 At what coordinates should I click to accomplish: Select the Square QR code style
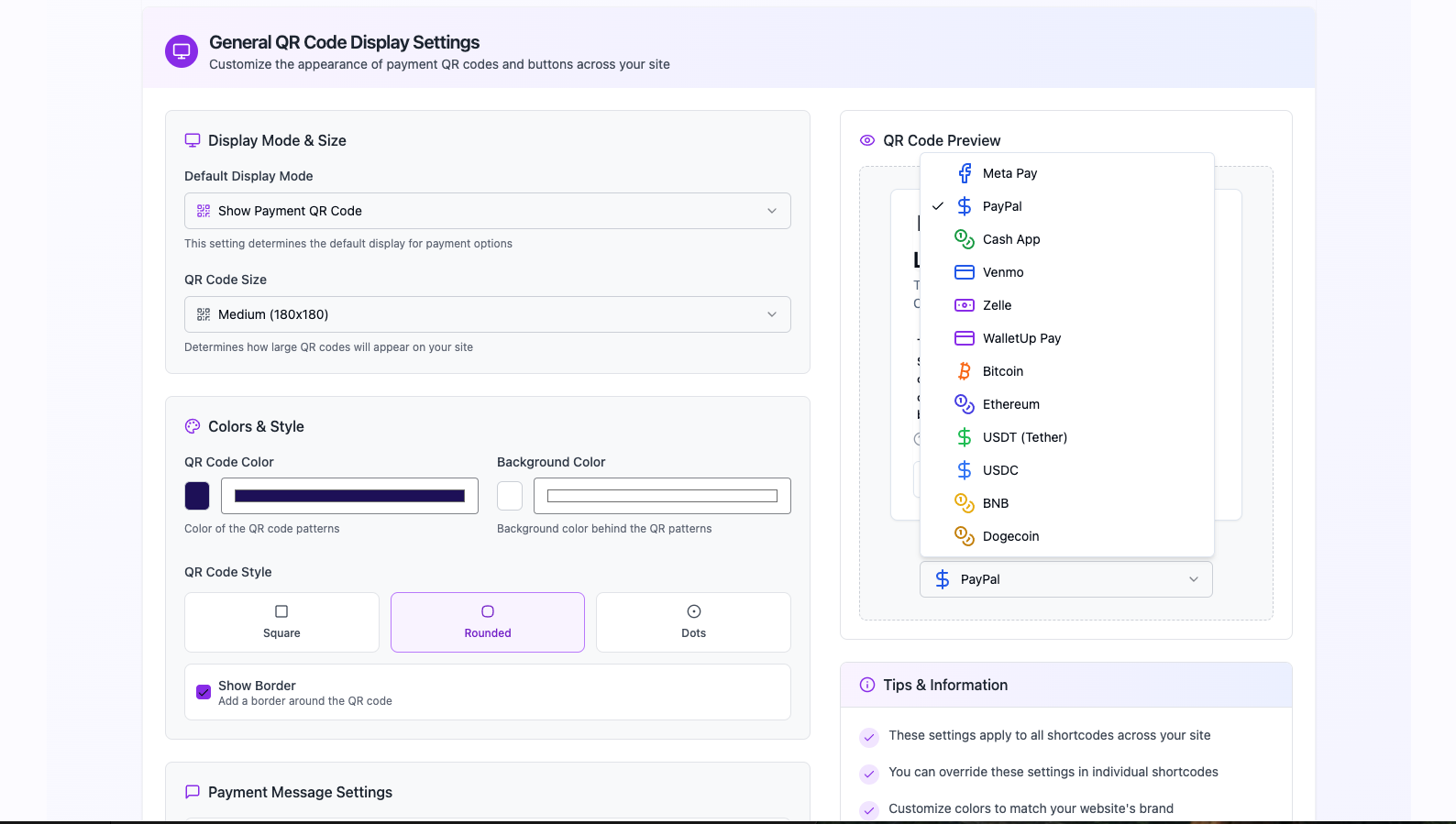[281, 622]
